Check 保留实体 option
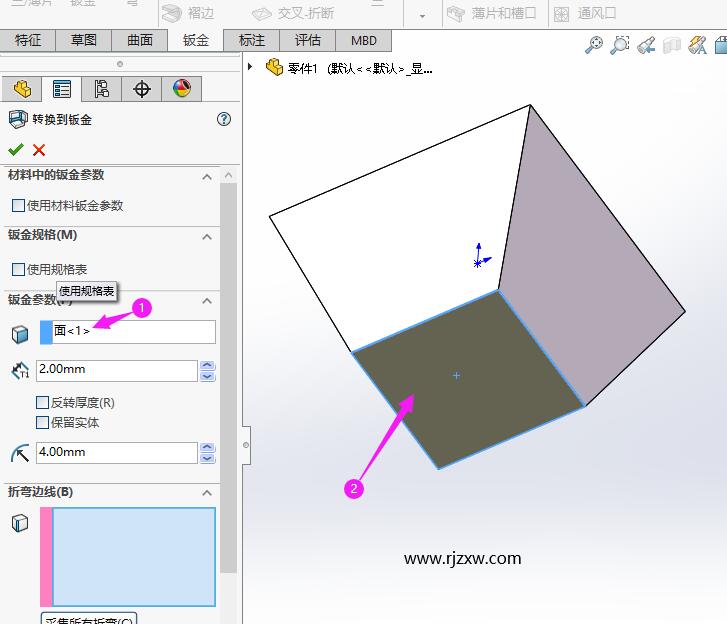The image size is (727, 624). pos(42,422)
